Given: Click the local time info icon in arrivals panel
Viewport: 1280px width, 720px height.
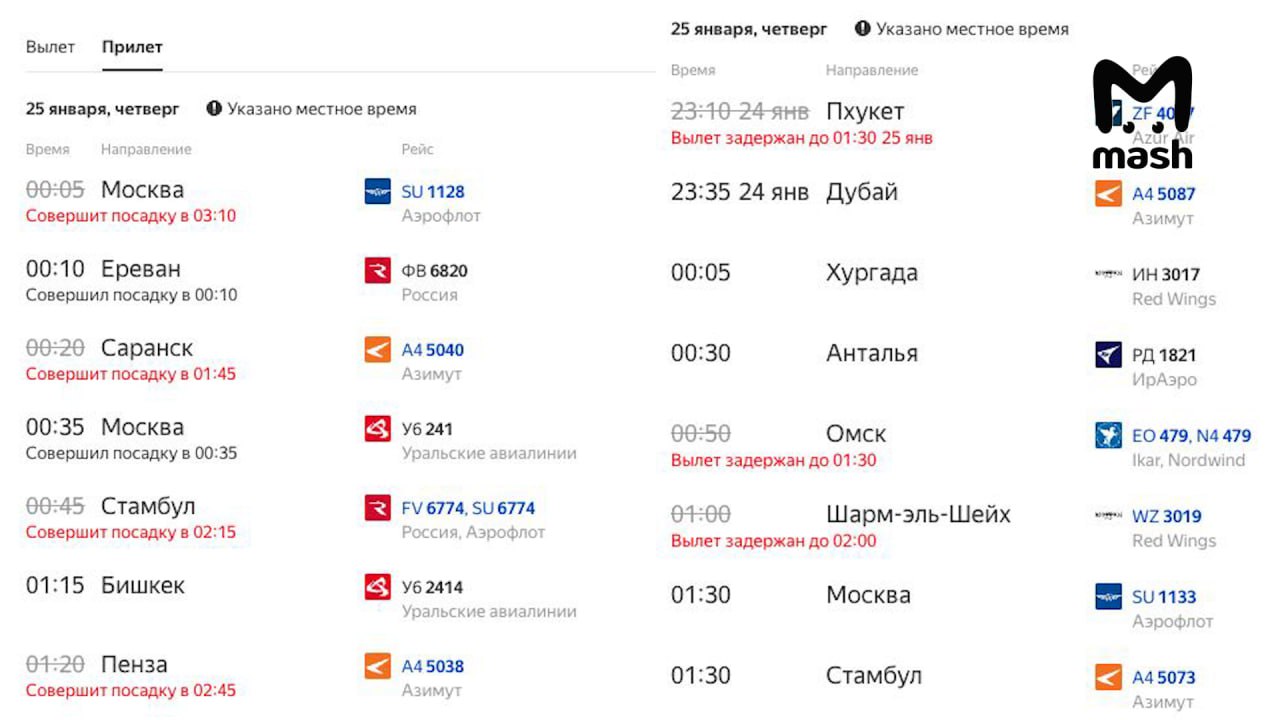Looking at the screenshot, I should (x=214, y=108).
